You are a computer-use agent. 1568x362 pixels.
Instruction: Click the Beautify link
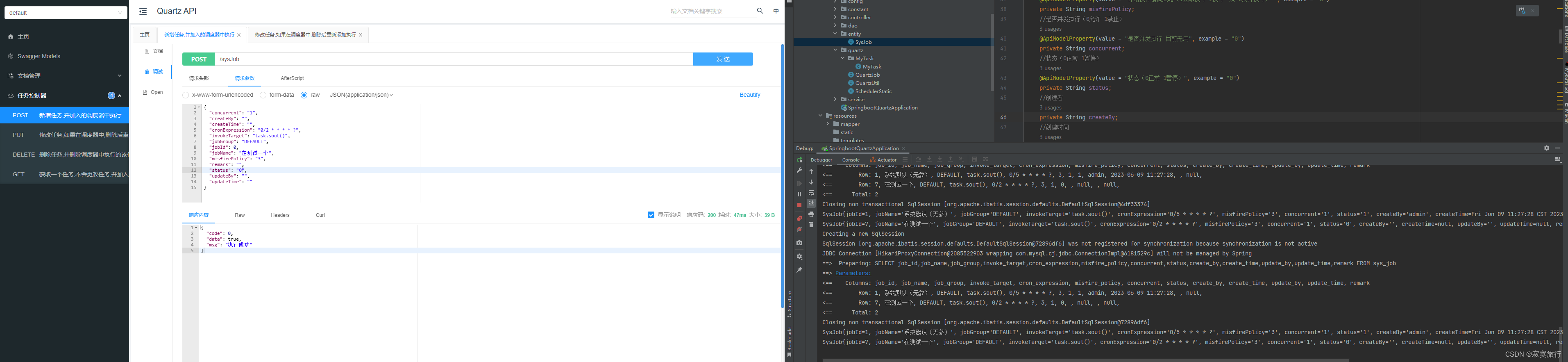[x=750, y=95]
